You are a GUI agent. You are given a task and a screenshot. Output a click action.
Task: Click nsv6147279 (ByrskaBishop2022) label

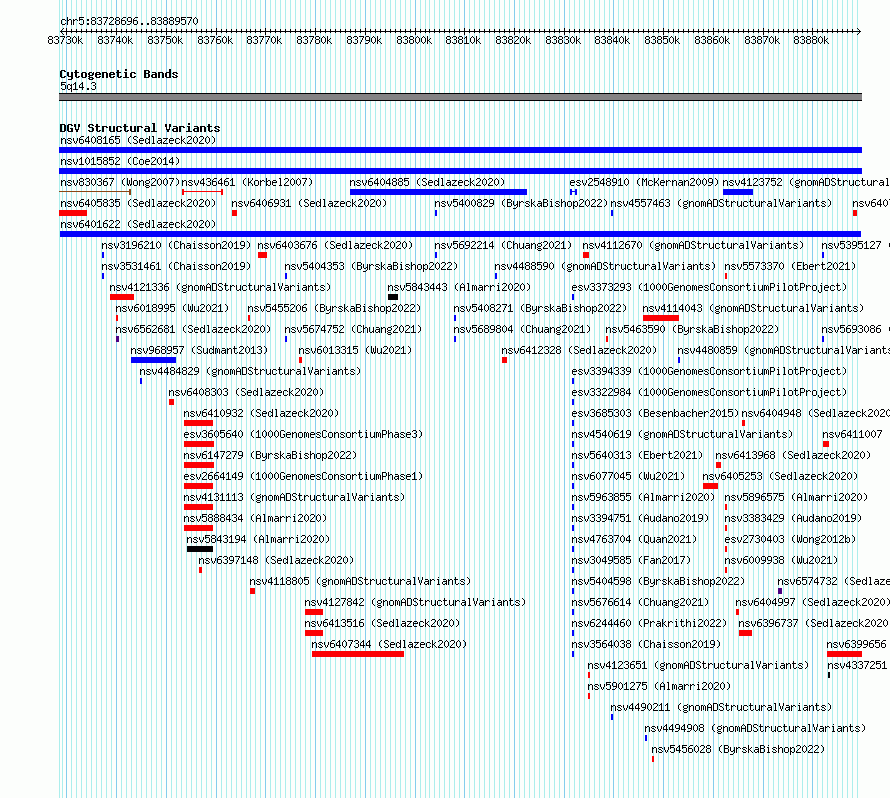click(x=270, y=455)
